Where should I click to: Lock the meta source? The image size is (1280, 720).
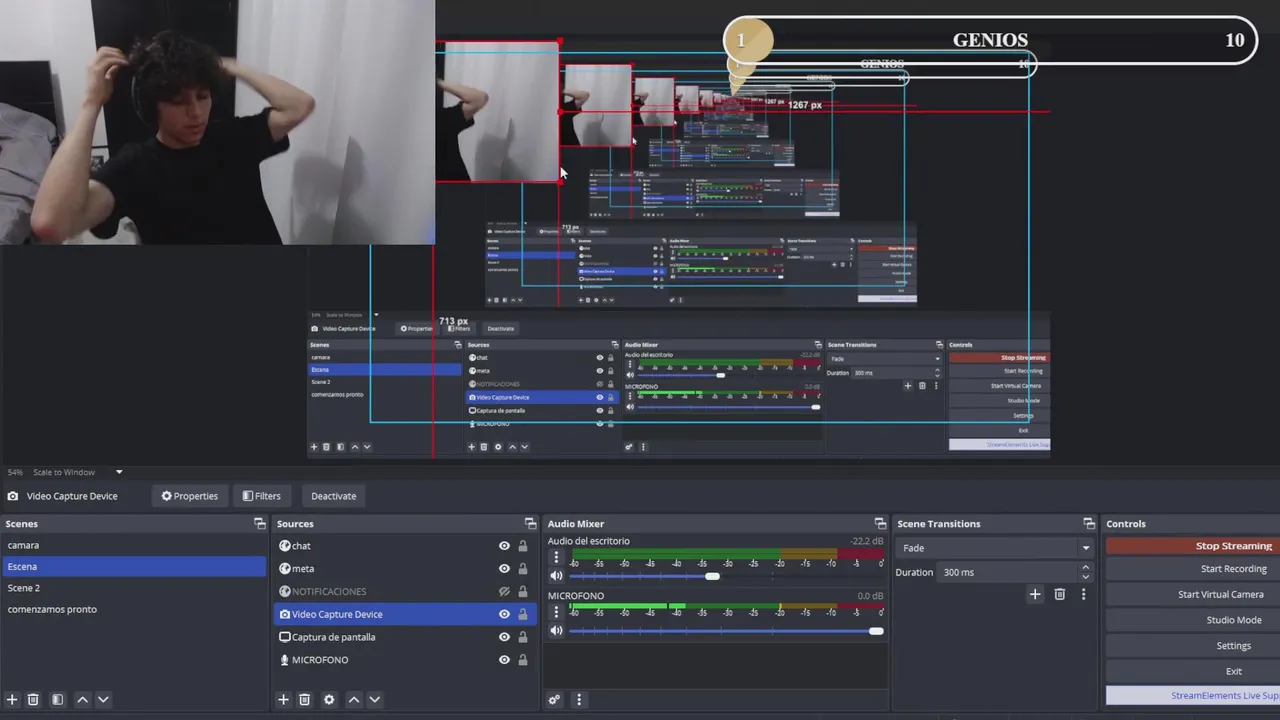click(x=522, y=569)
